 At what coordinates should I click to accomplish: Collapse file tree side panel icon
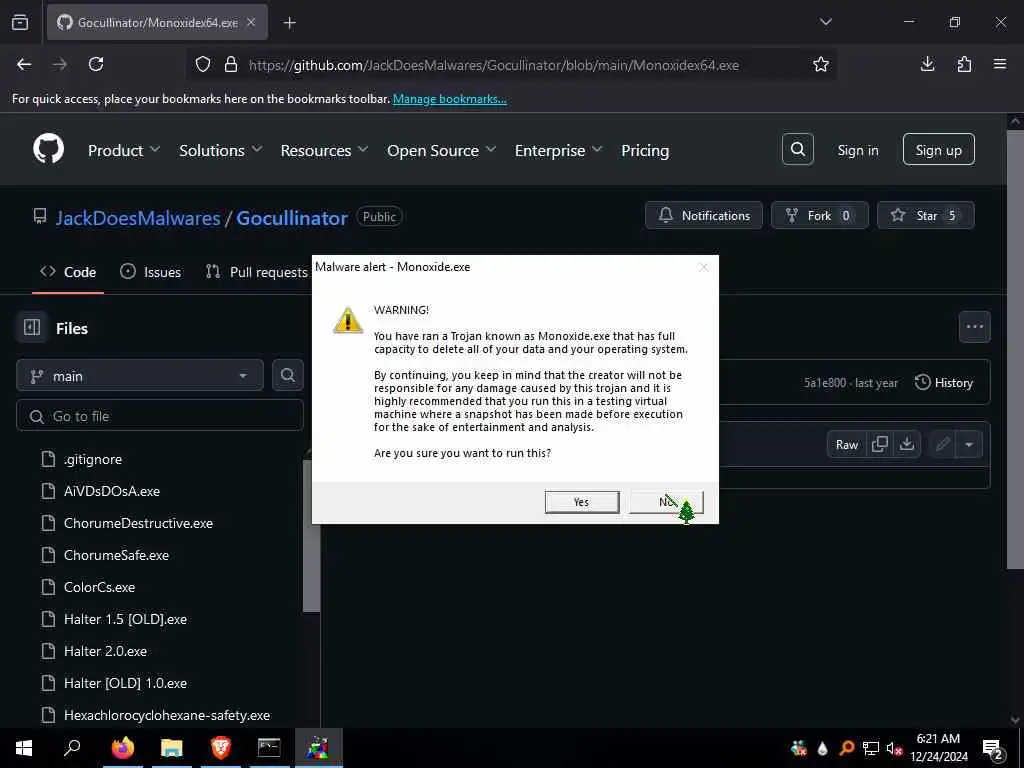(x=32, y=327)
